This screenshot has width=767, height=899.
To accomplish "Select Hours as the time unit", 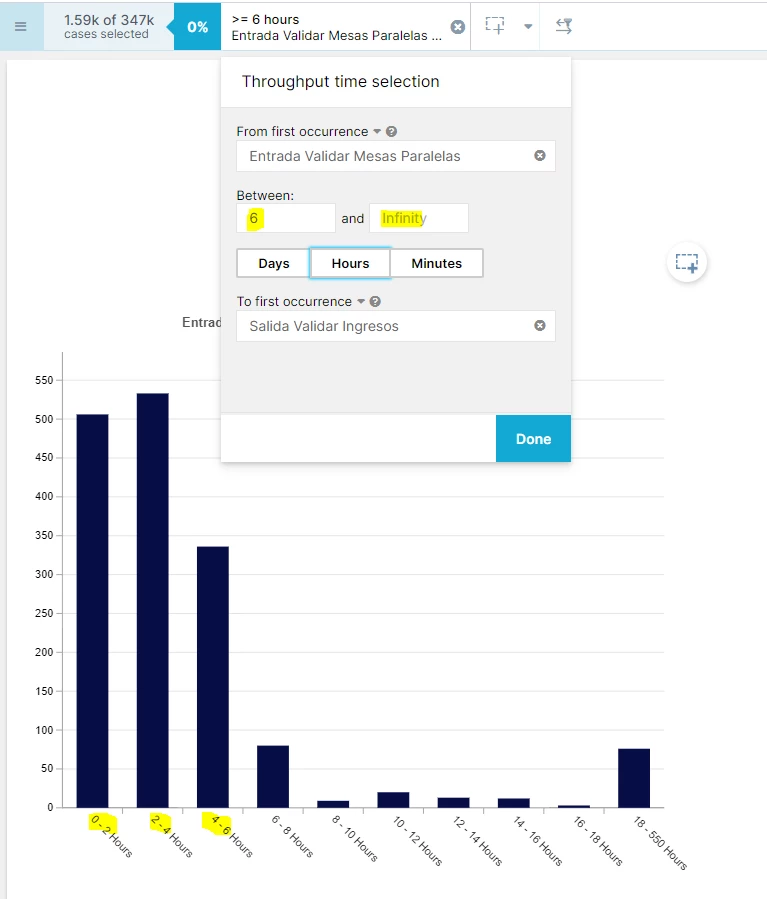I will tap(350, 264).
